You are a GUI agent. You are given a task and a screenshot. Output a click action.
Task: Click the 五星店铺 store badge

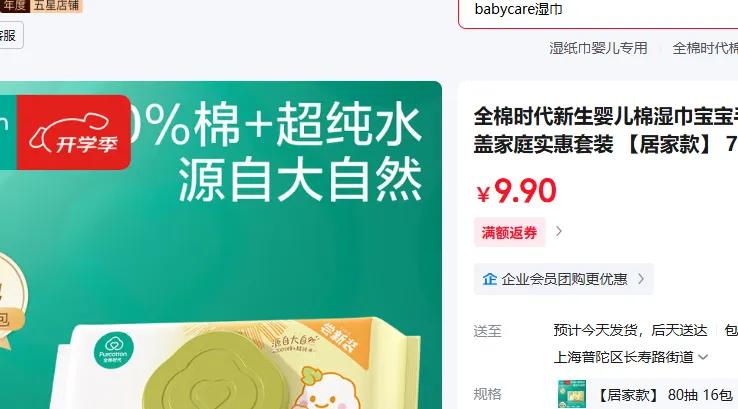pyautogui.click(x=56, y=6)
